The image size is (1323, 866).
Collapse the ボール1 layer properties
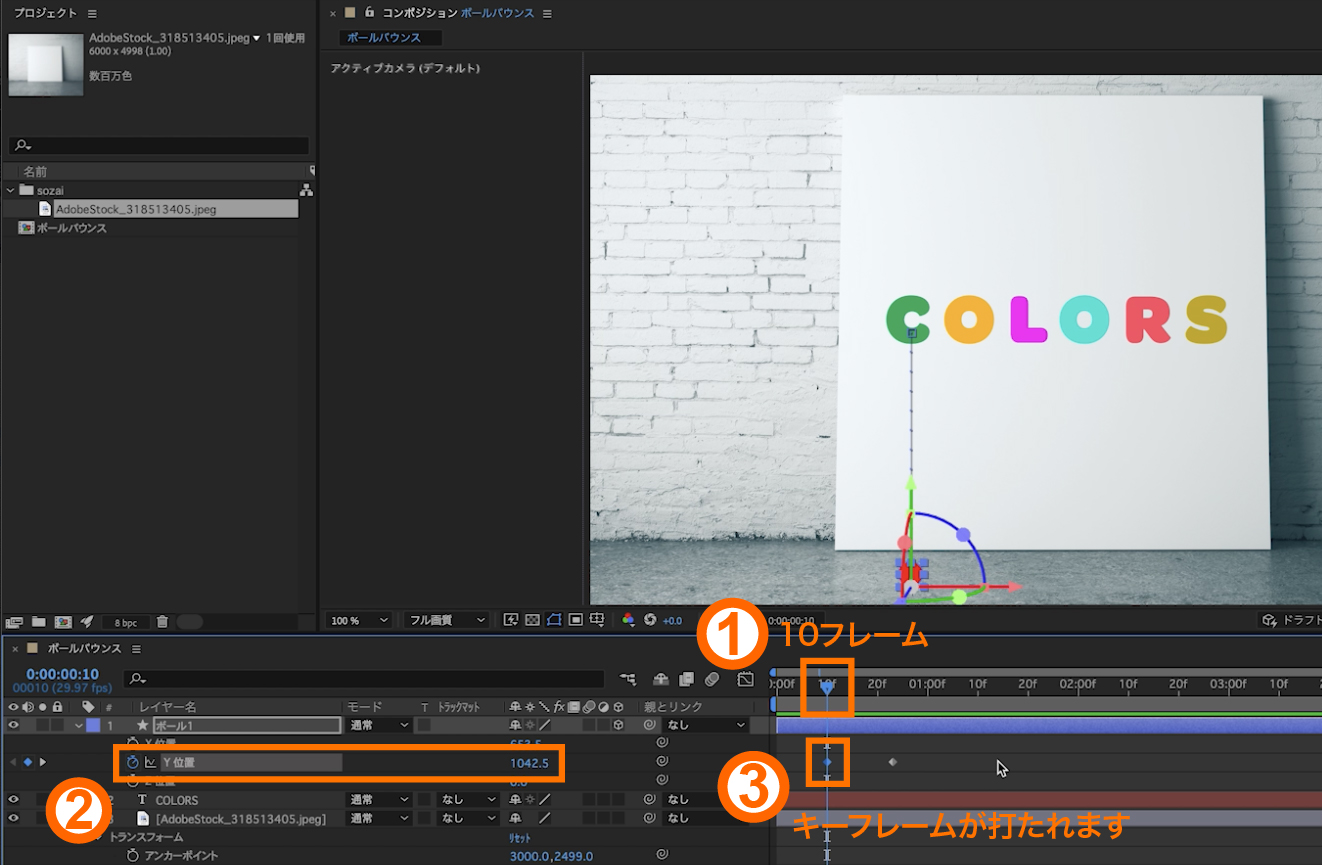pos(79,725)
